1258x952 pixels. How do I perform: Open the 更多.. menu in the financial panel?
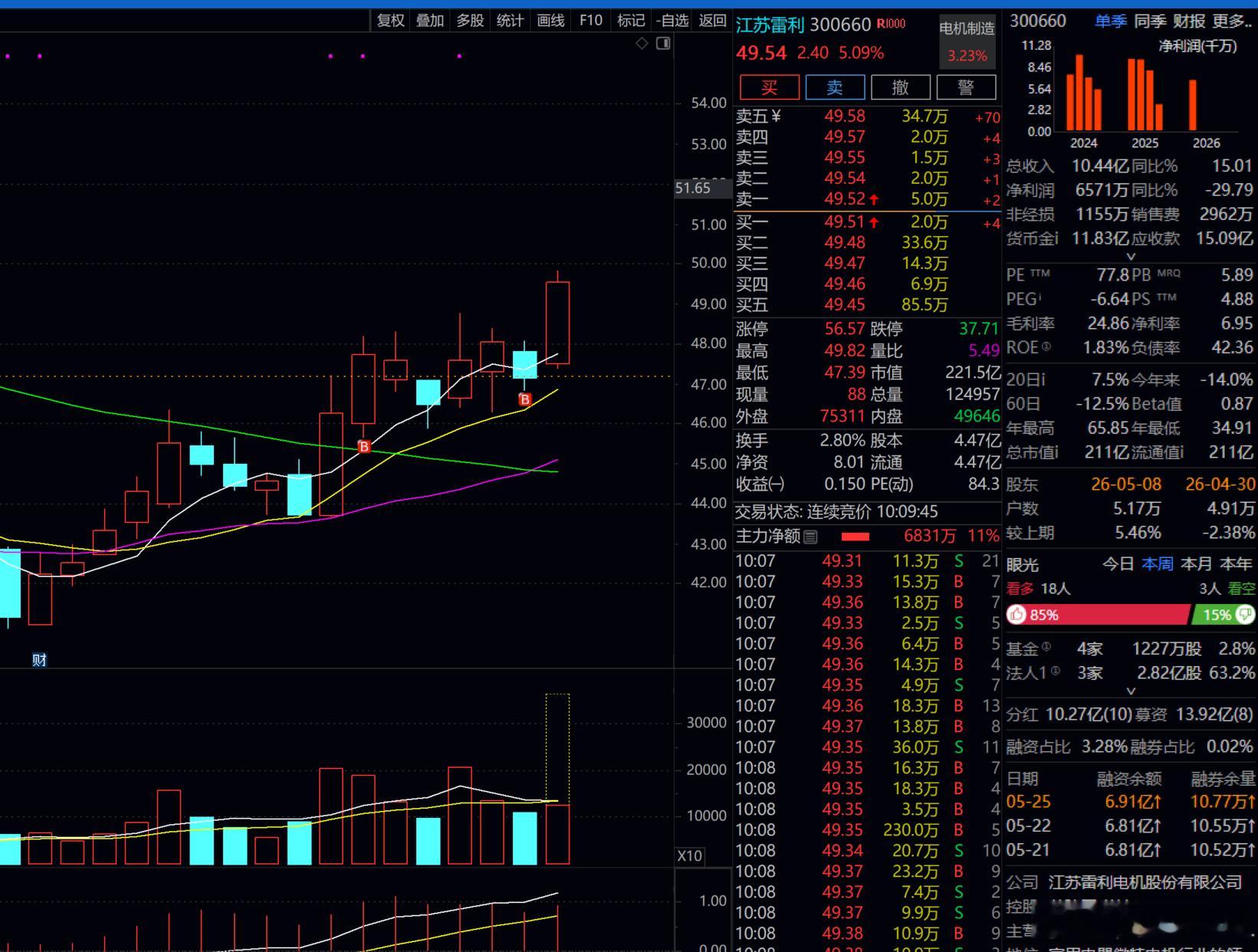click(x=1233, y=21)
